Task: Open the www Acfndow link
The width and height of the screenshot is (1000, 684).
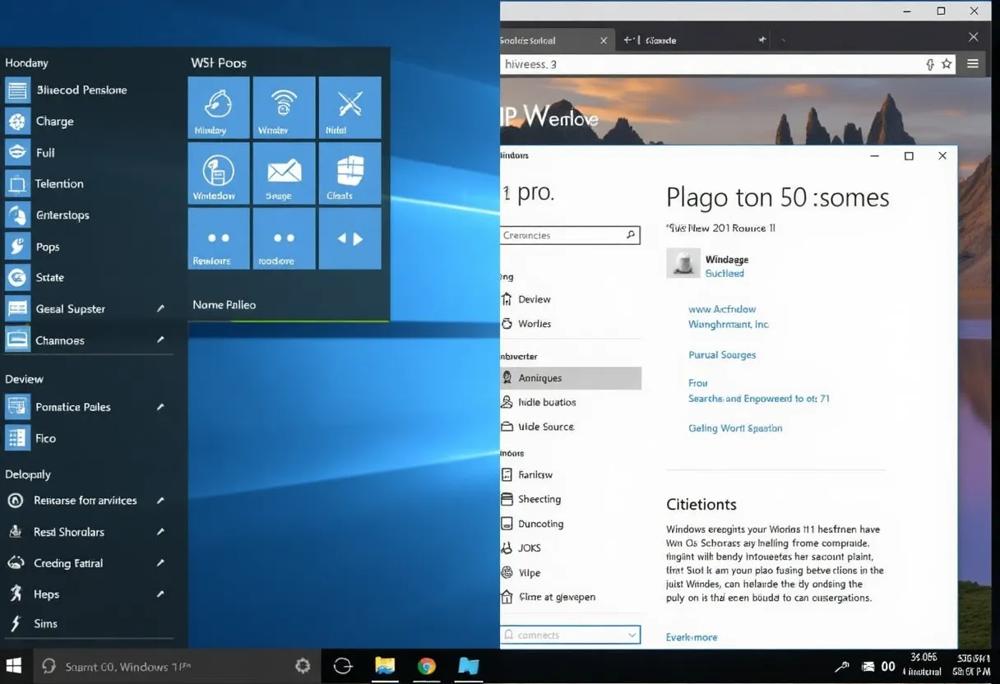Action: click(x=722, y=309)
